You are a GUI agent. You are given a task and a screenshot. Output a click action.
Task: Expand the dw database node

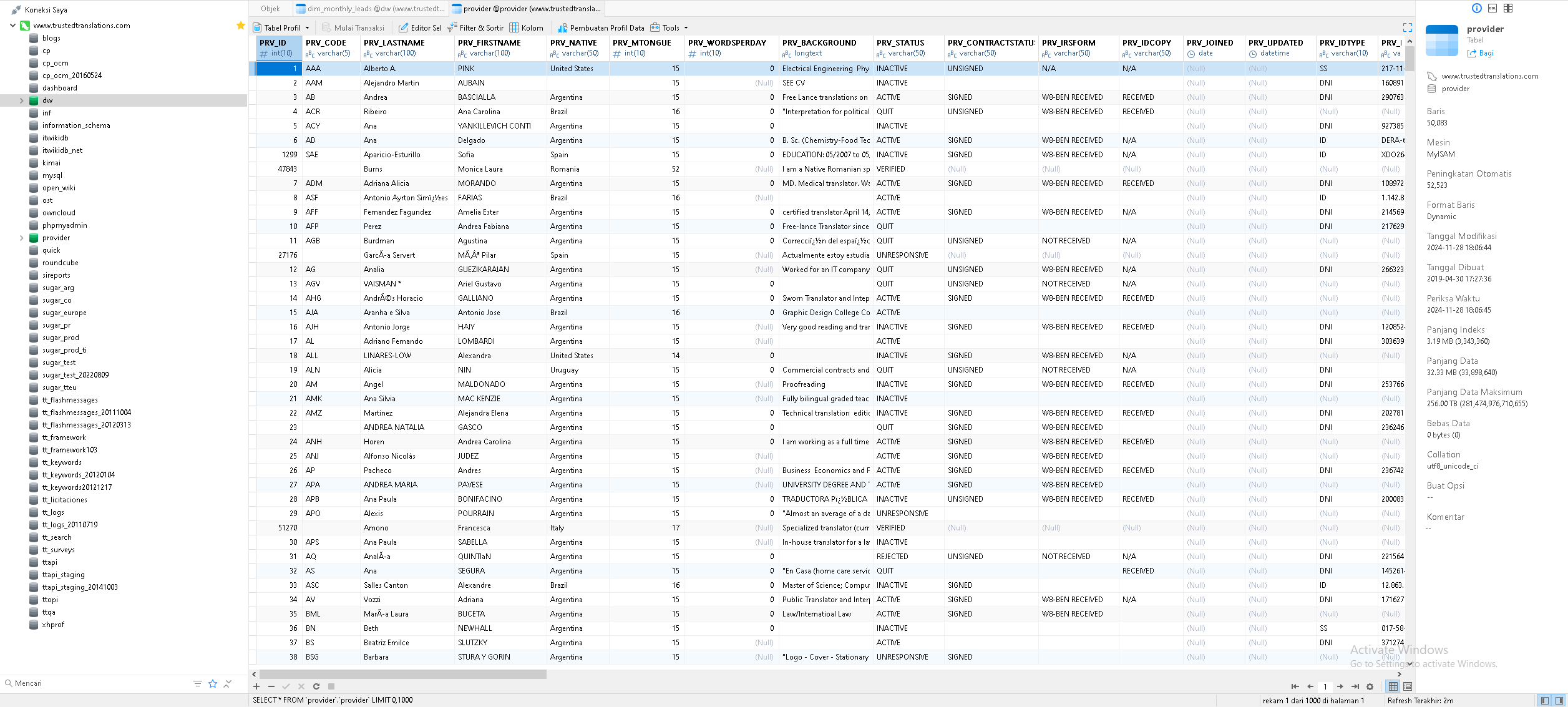(x=21, y=100)
